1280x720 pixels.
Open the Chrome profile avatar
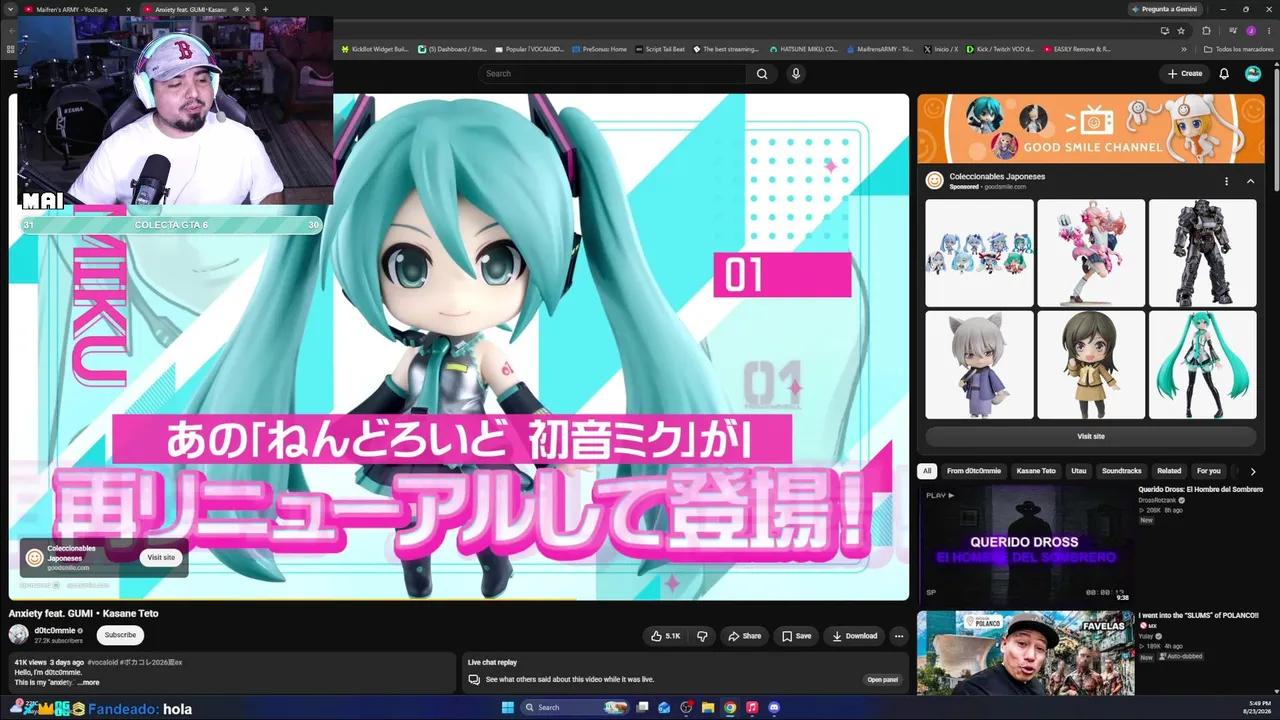pos(1250,31)
